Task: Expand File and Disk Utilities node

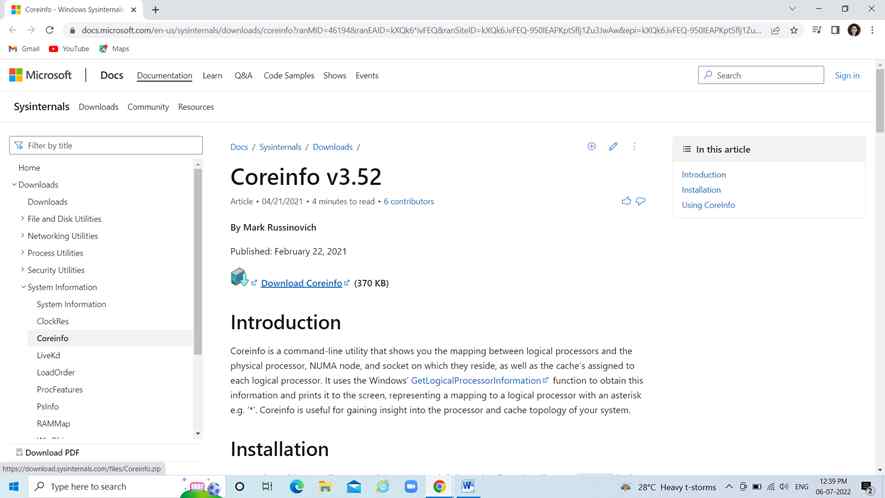Action: [x=23, y=219]
